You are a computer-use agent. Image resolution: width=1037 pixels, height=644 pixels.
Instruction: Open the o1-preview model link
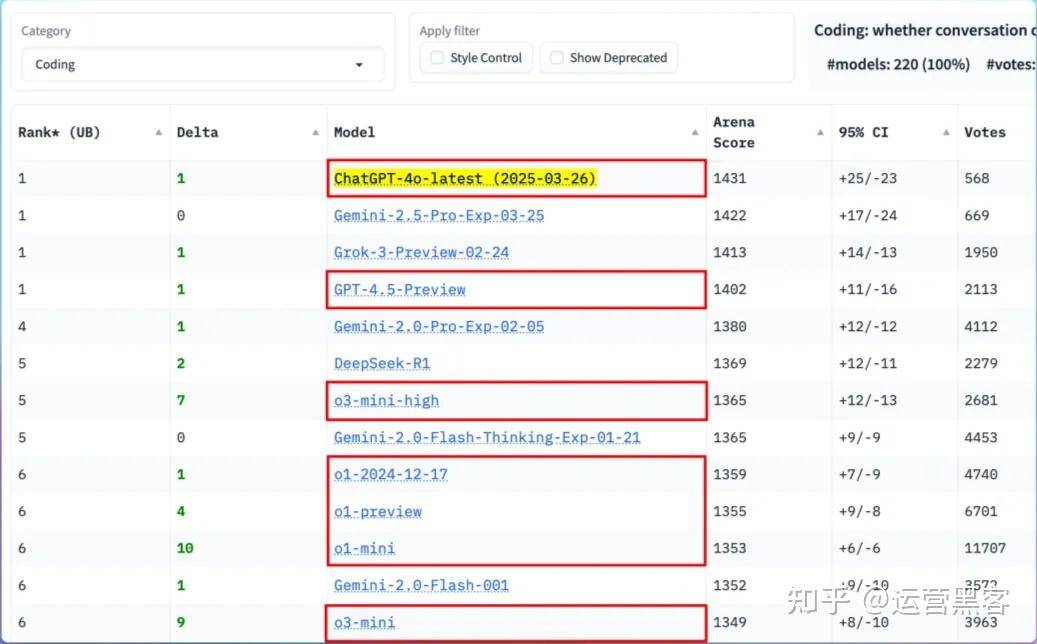[378, 512]
